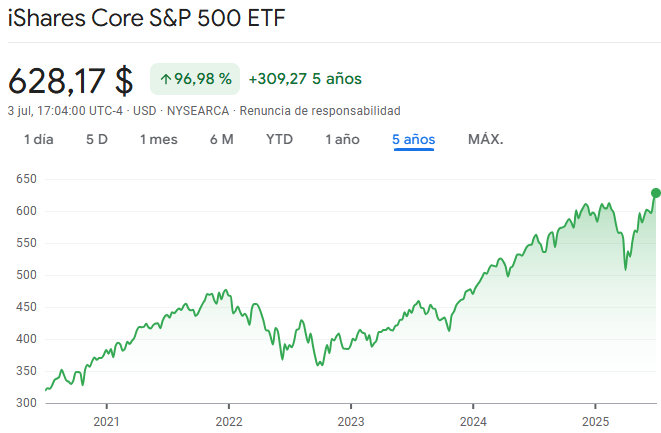Select the 2025 marker on the chart axis
The image size is (661, 433).
click(x=595, y=421)
